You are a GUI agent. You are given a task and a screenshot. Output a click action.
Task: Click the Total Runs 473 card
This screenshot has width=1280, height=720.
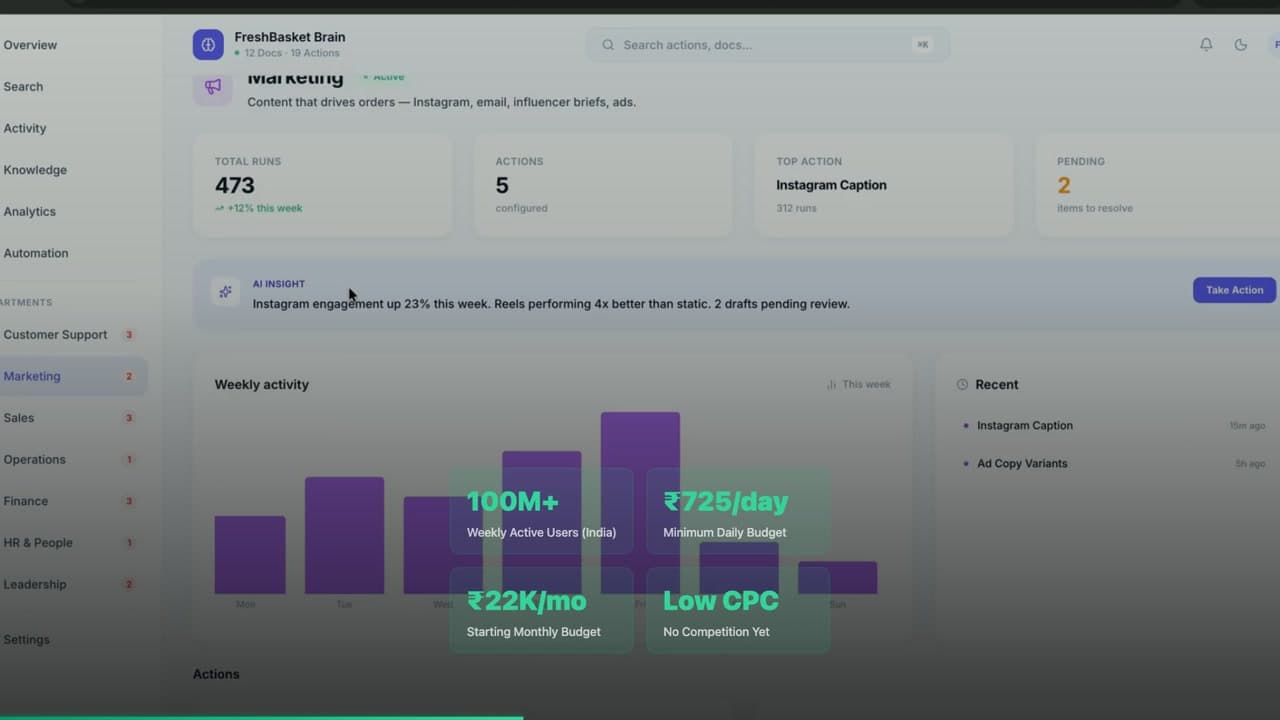click(322, 186)
